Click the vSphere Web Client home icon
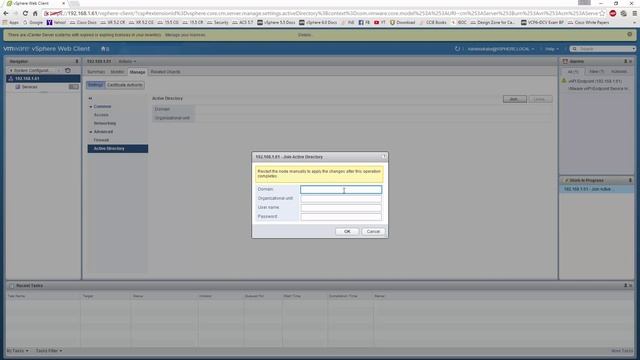This screenshot has height=360, width=640. click(x=105, y=49)
